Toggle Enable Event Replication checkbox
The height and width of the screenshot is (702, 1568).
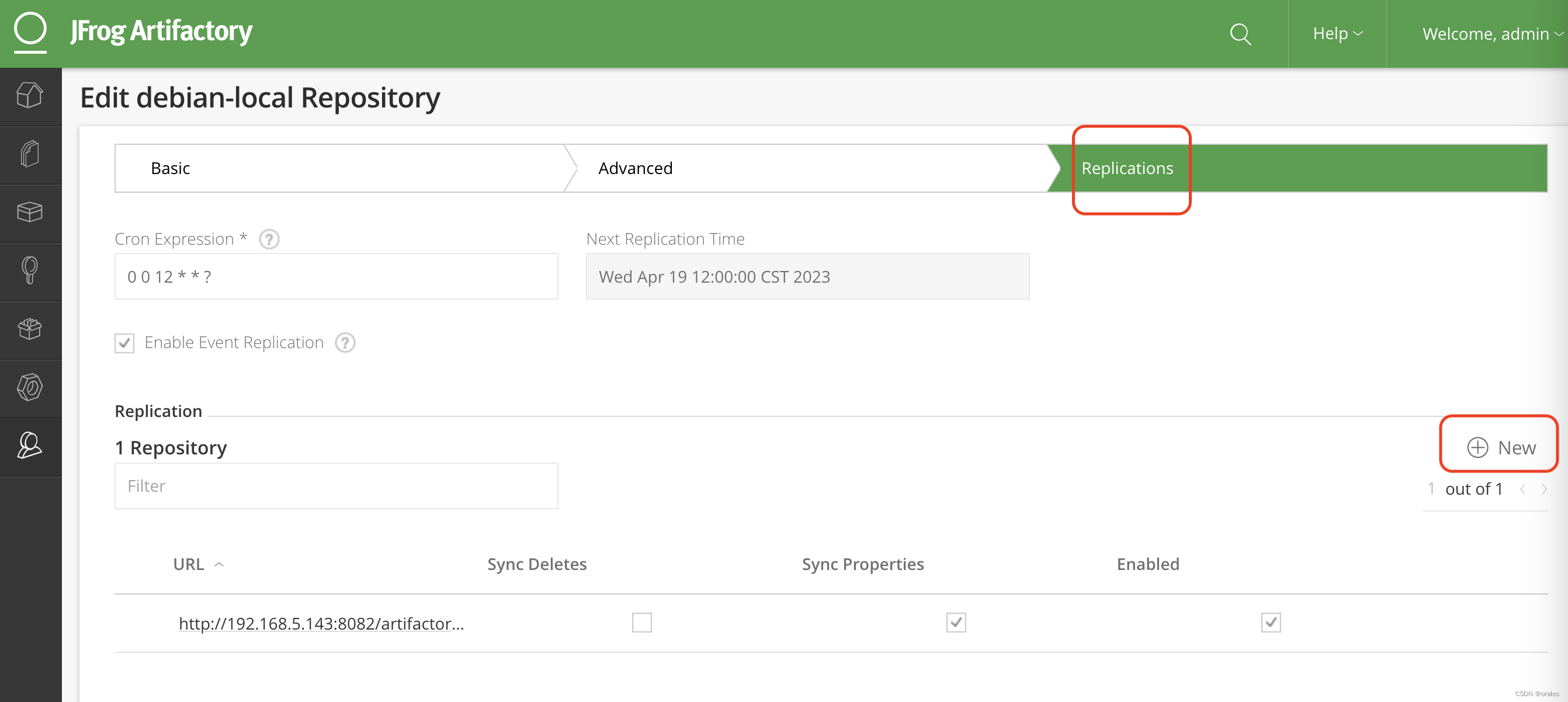pos(125,343)
